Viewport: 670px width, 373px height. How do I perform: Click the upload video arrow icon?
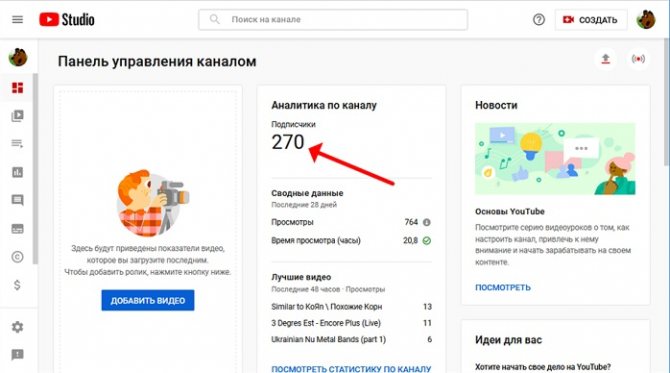tap(605, 59)
